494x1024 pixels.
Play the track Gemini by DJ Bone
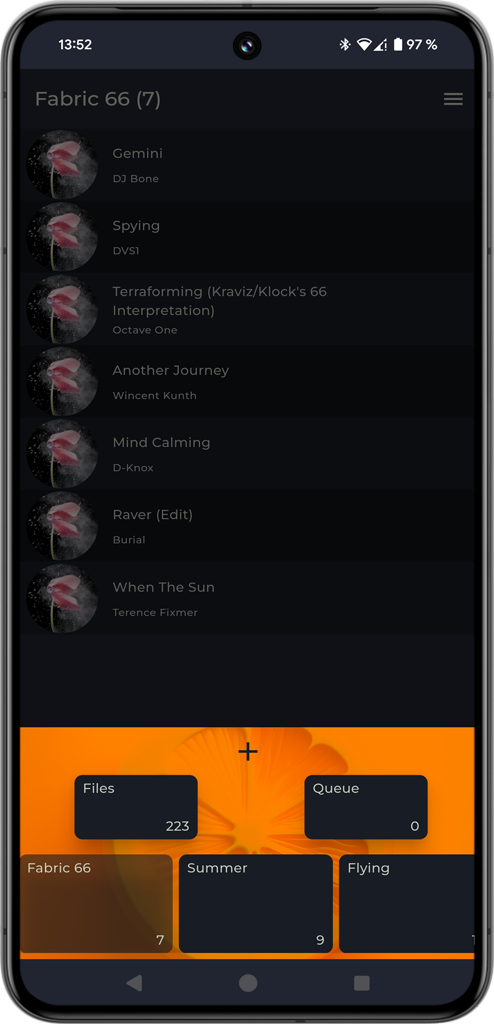[x=247, y=163]
